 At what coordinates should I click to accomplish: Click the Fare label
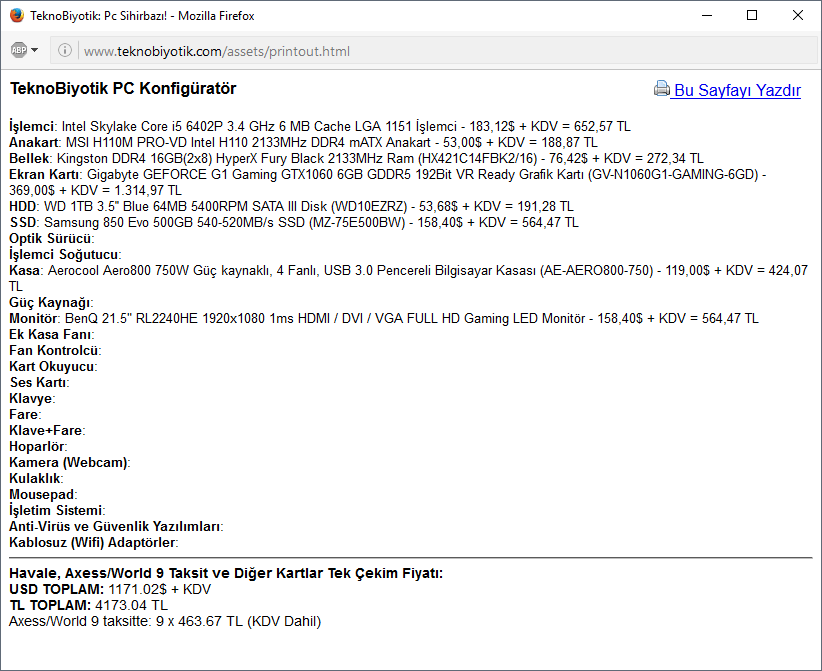click(x=24, y=414)
